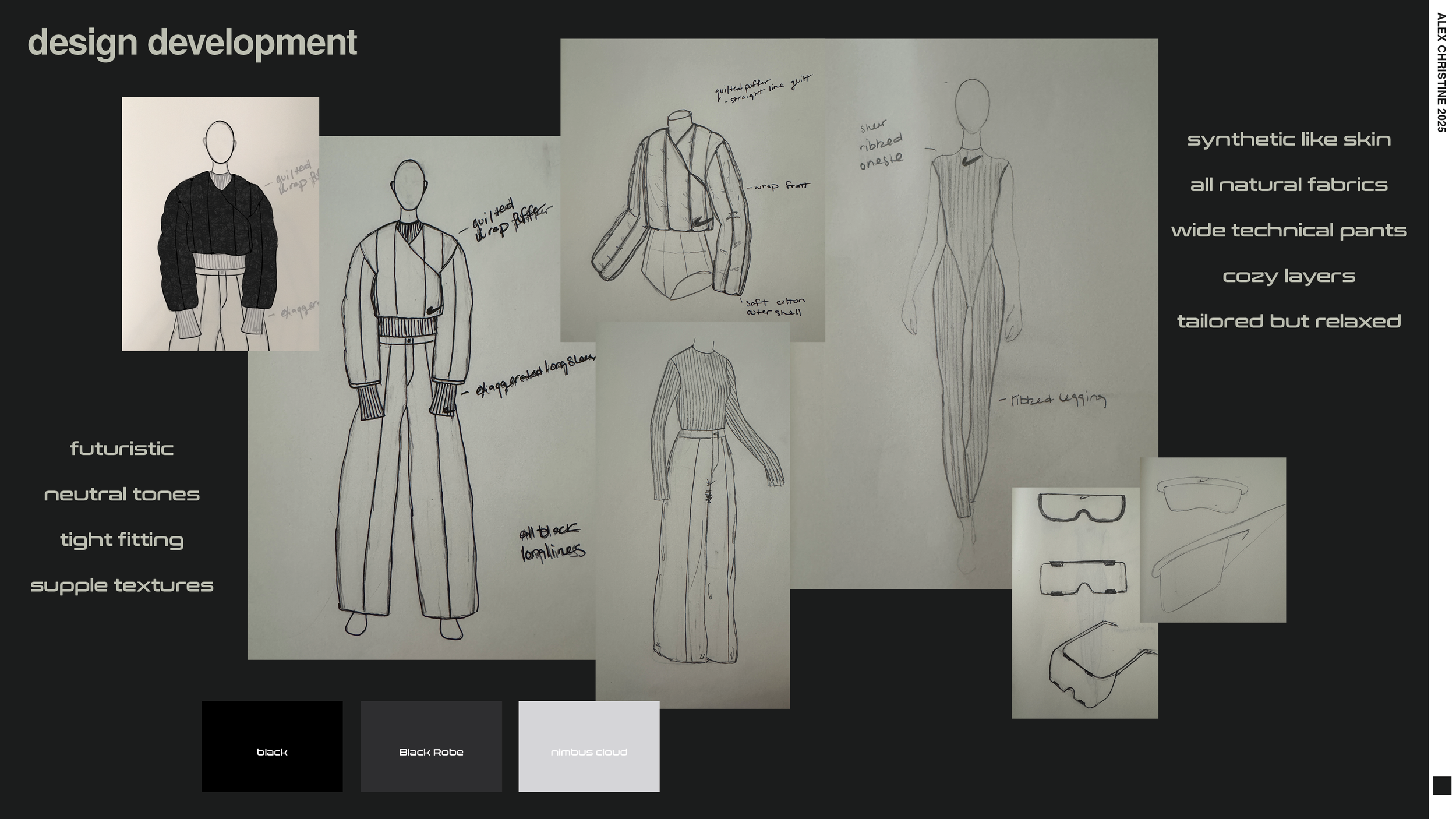
Task: Pick the nimbus cloud color swatch
Action: click(x=589, y=746)
